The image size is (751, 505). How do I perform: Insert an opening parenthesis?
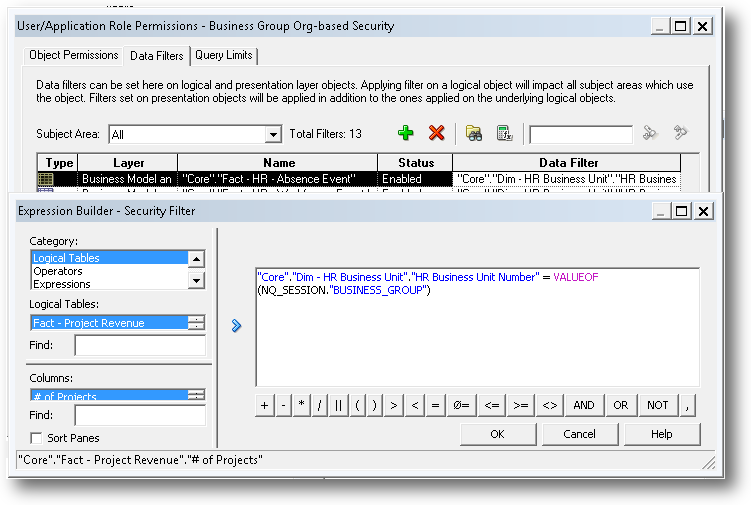[x=357, y=405]
